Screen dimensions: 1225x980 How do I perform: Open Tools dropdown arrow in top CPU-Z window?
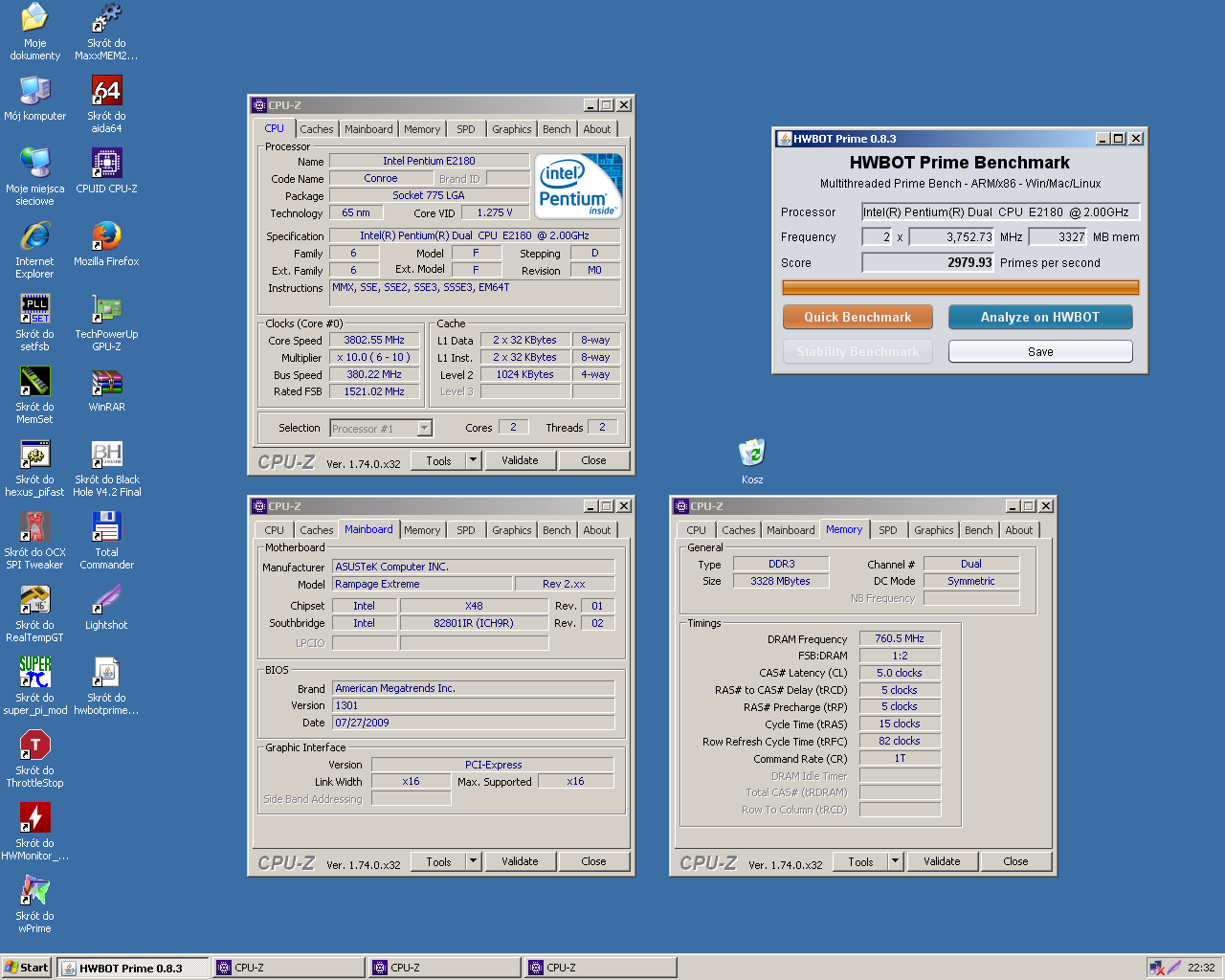click(x=473, y=460)
